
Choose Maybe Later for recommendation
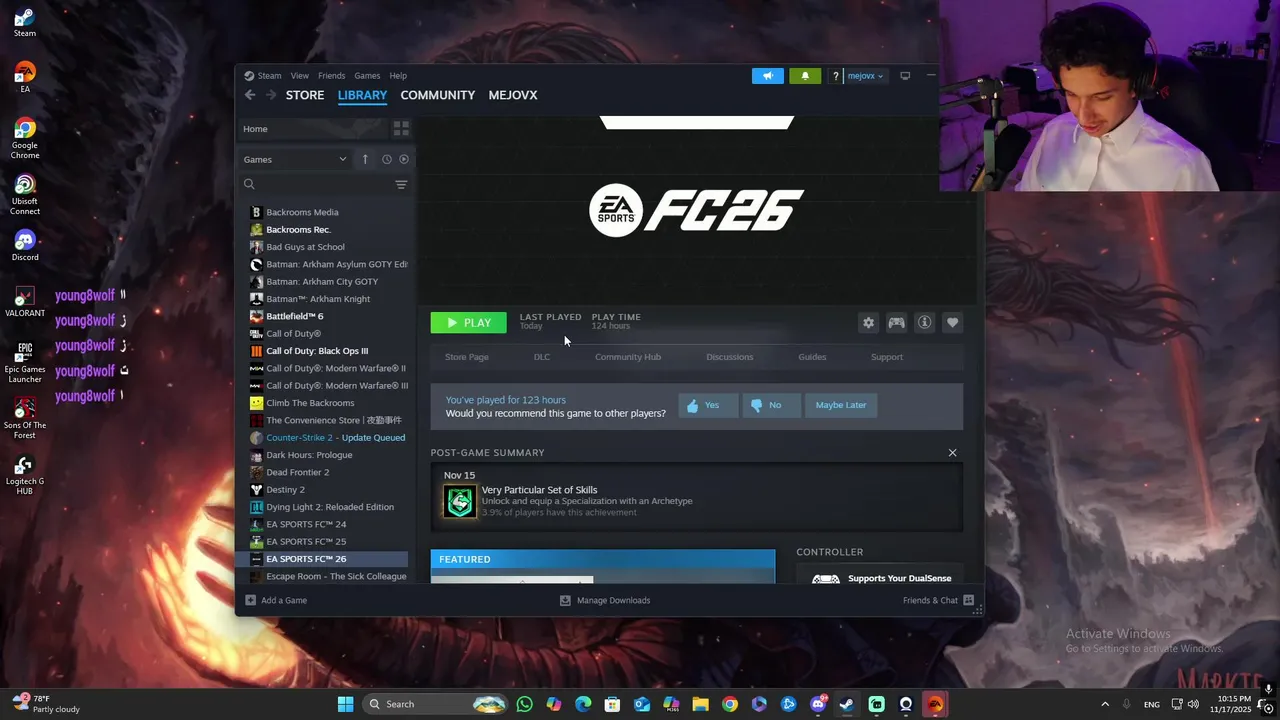pyautogui.click(x=841, y=405)
